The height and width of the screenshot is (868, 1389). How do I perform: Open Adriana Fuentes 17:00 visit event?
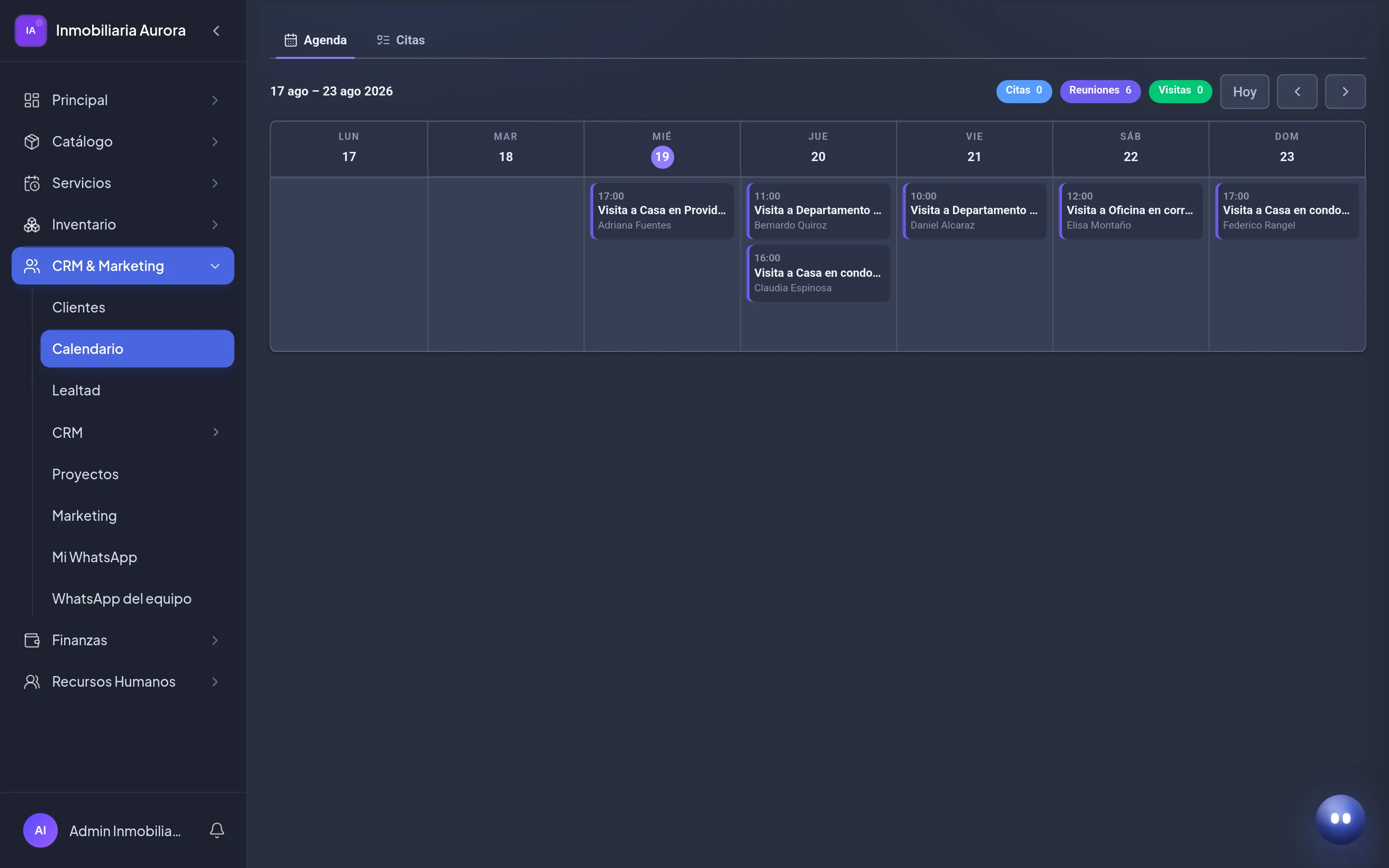point(662,211)
